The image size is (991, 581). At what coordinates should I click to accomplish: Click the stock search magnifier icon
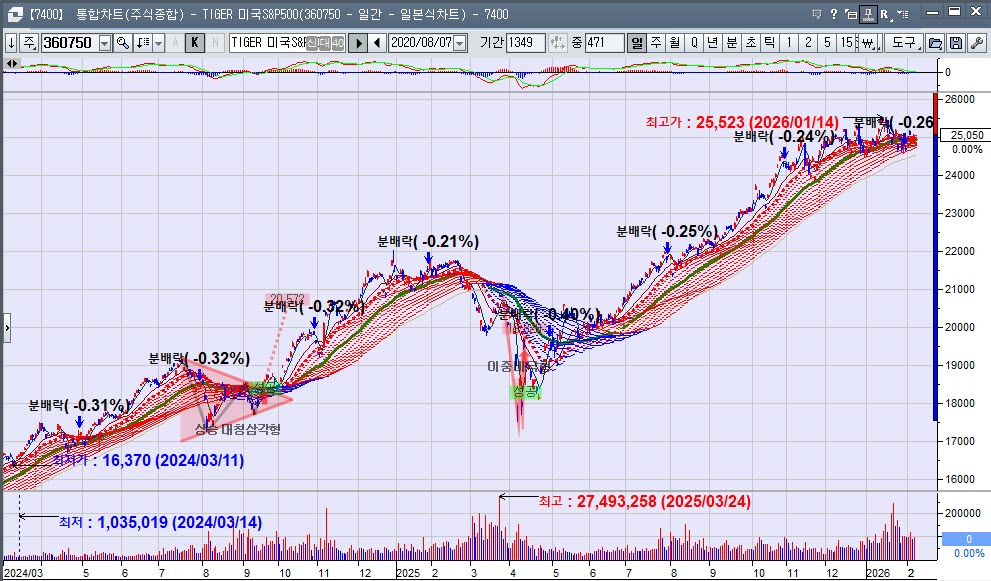pos(123,43)
